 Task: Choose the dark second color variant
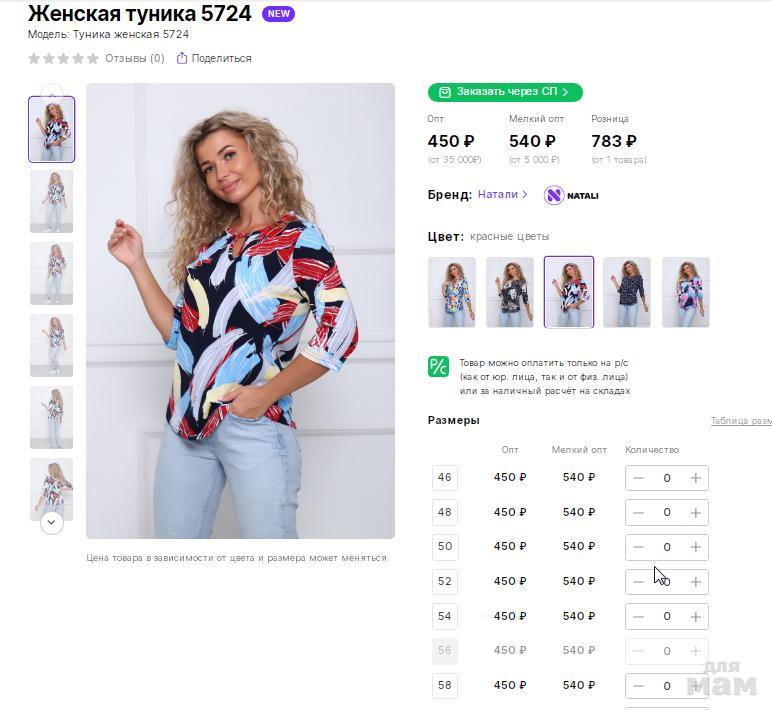click(510, 292)
